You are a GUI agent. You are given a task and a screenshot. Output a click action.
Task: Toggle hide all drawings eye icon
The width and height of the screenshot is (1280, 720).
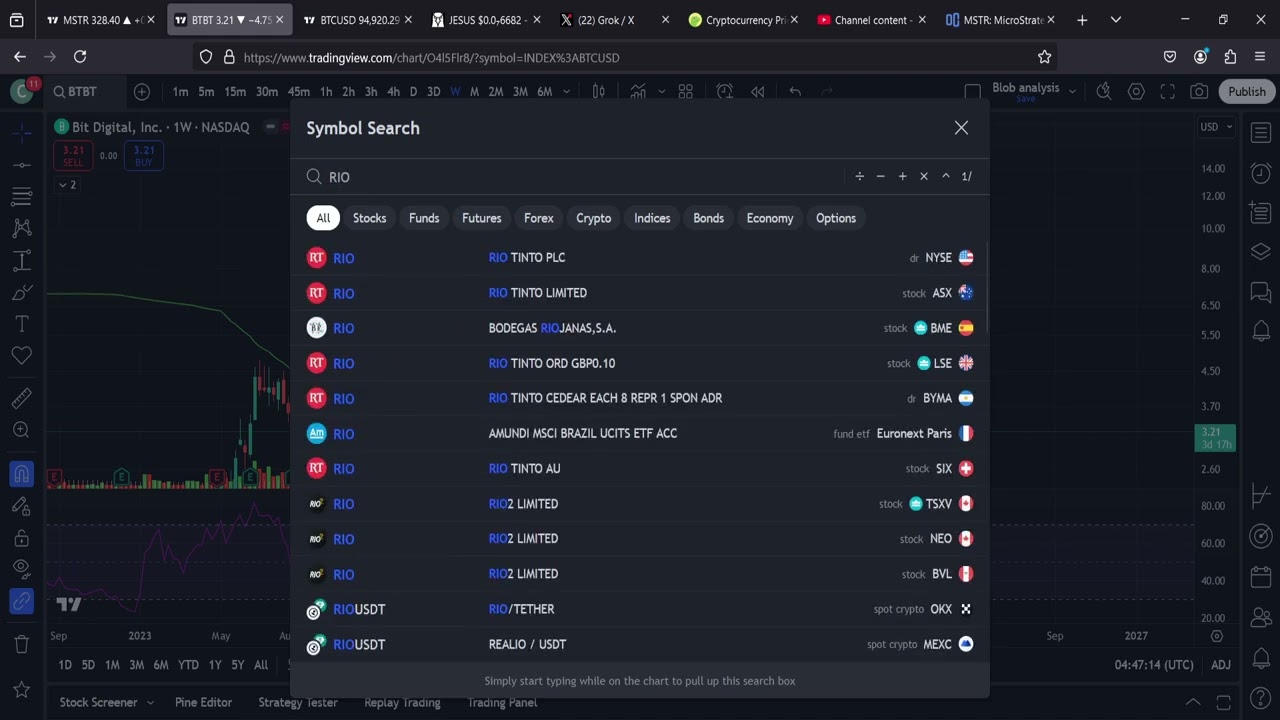click(x=21, y=569)
